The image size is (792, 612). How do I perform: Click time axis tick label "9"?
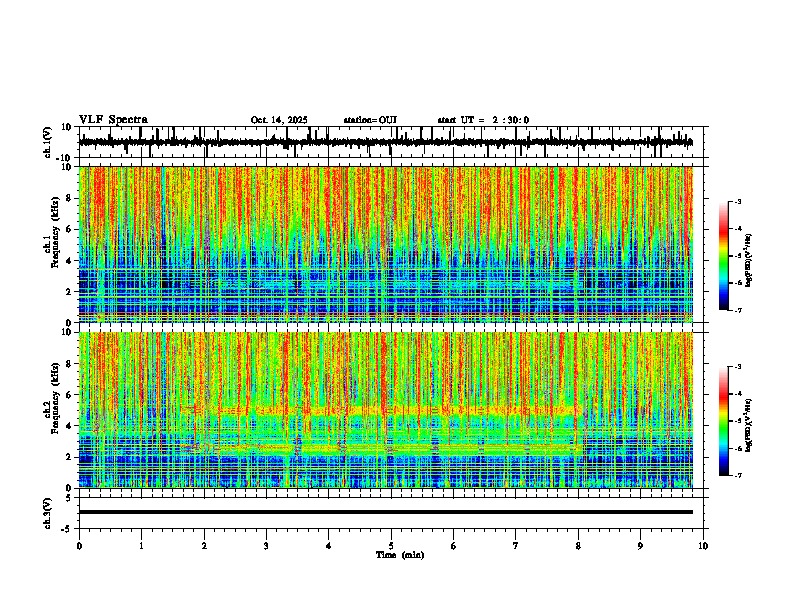point(640,546)
